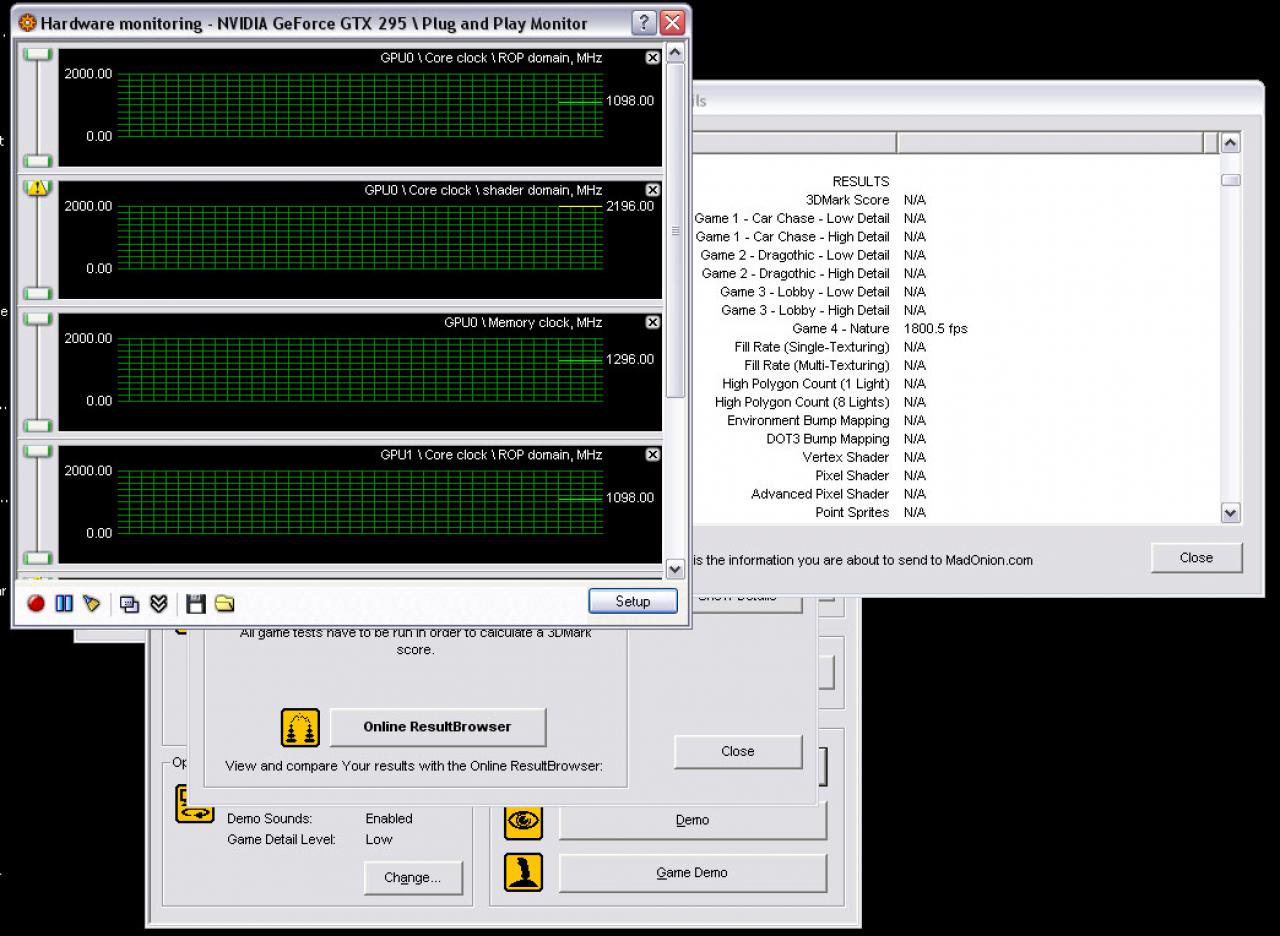Click the ResultBrowser trees icon

click(x=300, y=728)
